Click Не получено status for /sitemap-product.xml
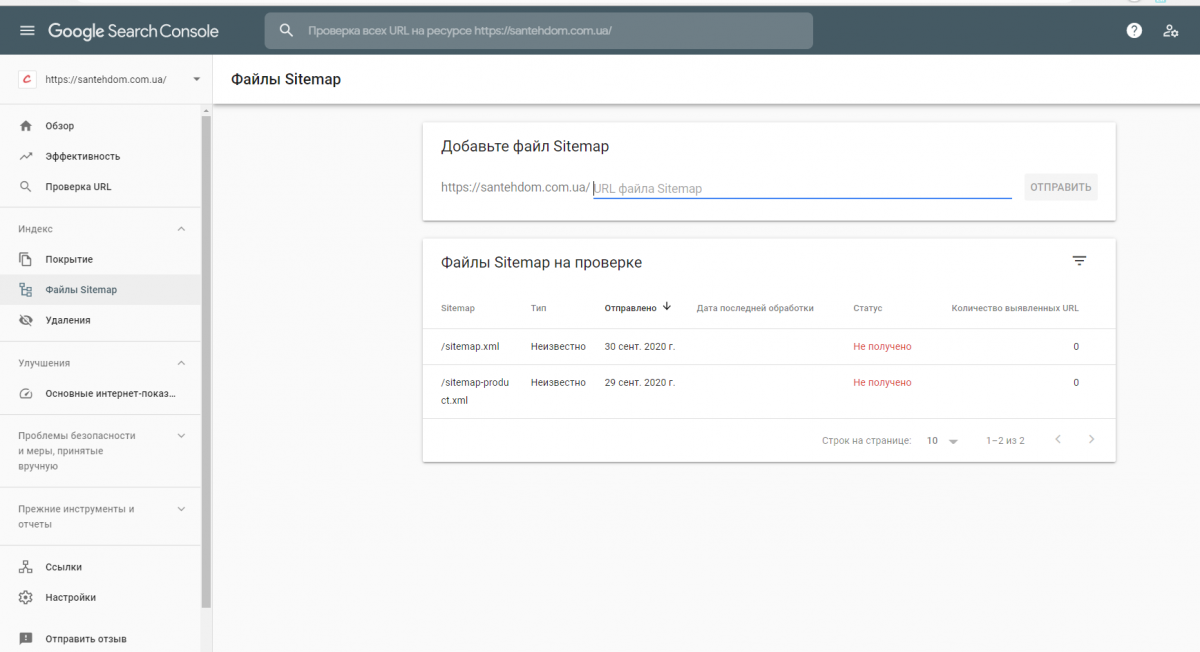This screenshot has height=652, width=1200. pos(882,383)
